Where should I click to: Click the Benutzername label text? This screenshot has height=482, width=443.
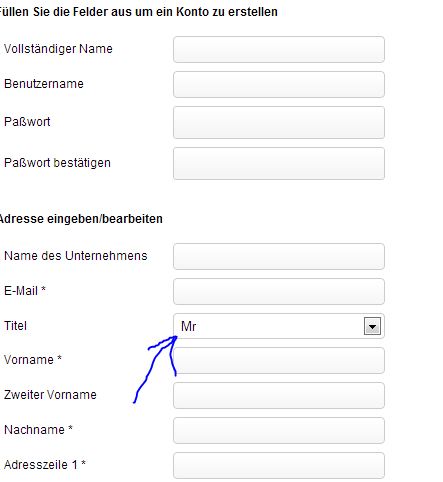[x=44, y=84]
